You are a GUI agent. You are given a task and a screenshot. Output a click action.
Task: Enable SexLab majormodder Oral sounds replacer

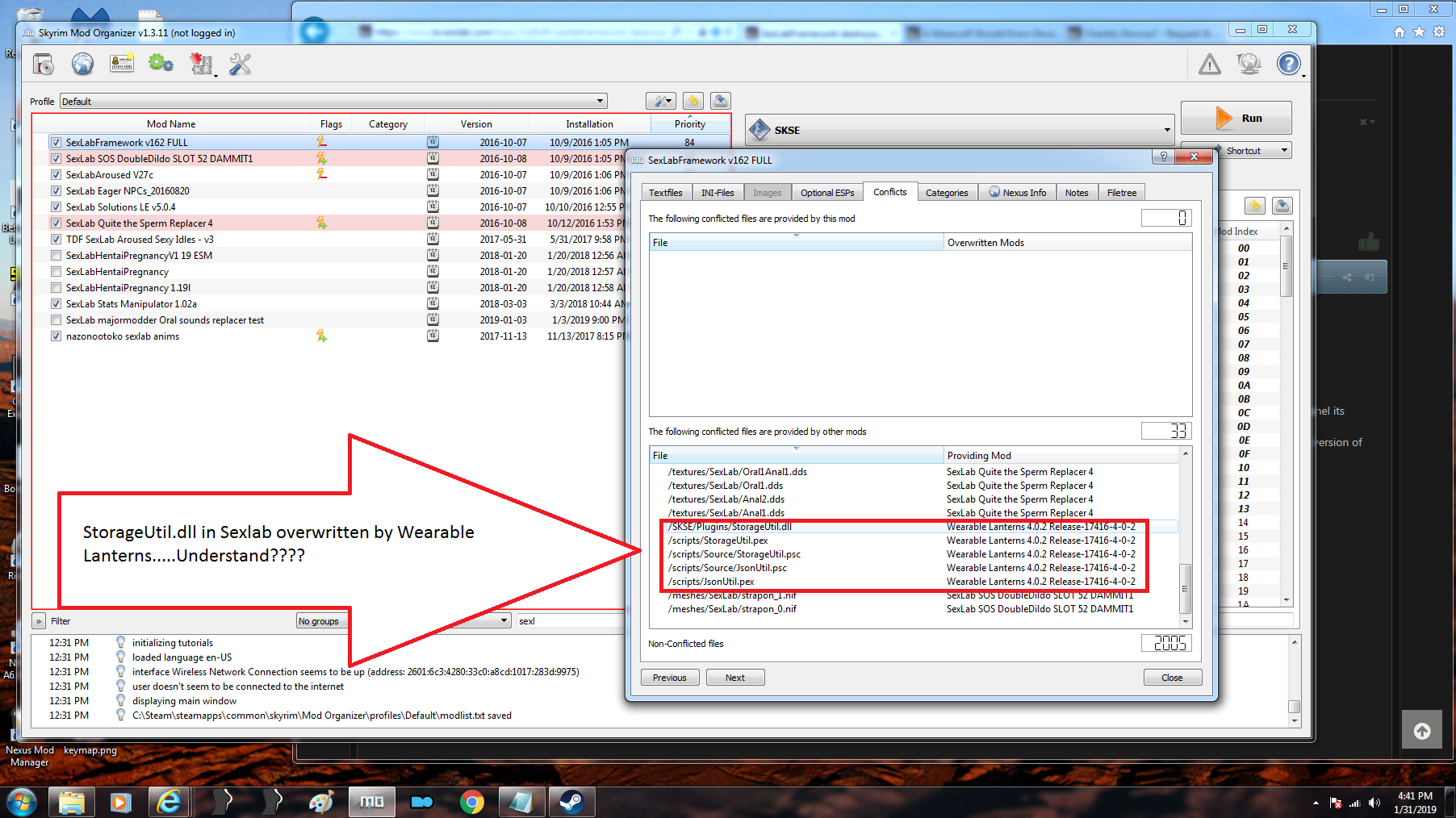point(56,319)
